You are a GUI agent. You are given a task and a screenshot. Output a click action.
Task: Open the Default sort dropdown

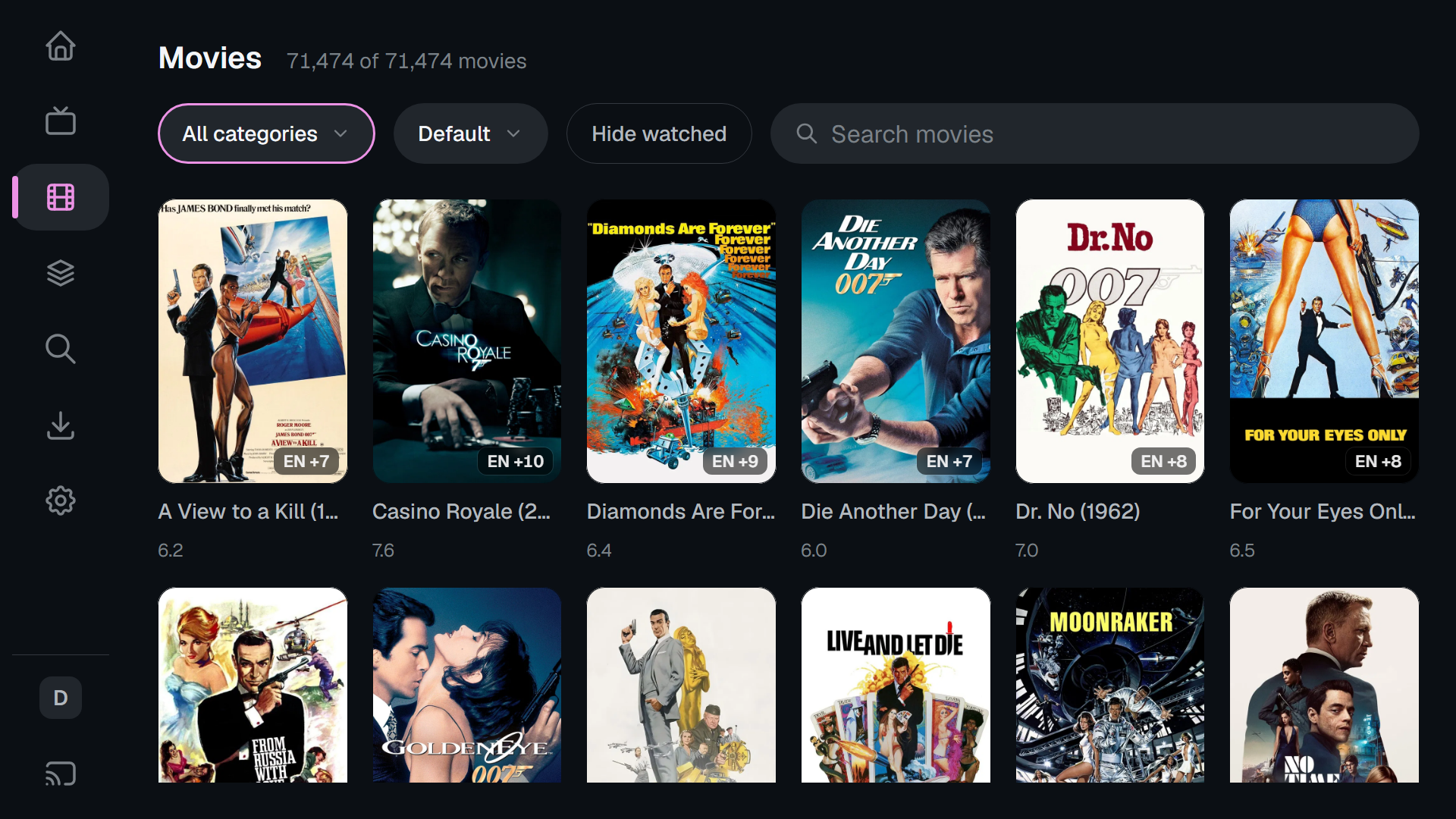[471, 133]
